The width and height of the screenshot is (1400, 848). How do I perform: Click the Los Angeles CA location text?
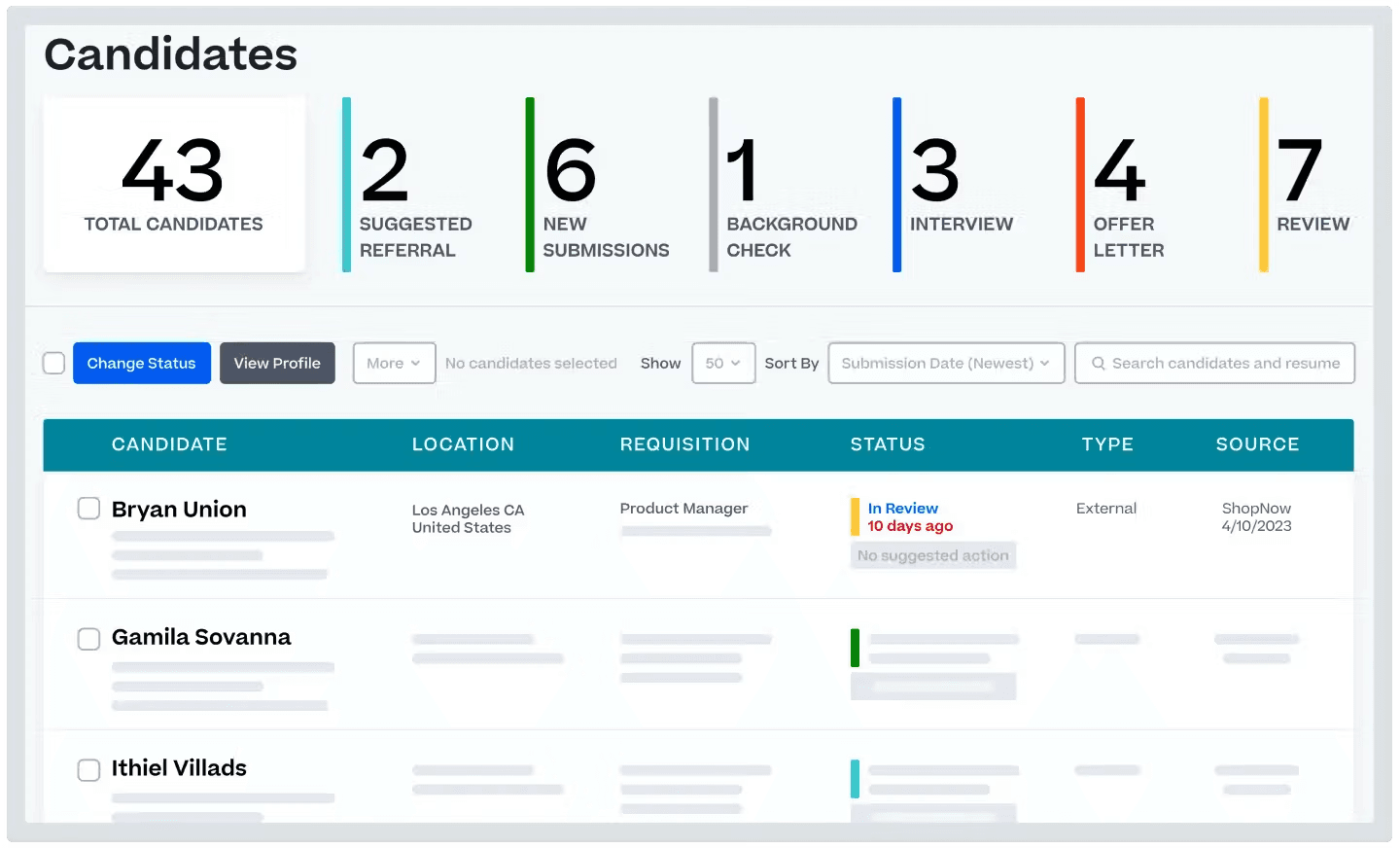pyautogui.click(x=468, y=510)
